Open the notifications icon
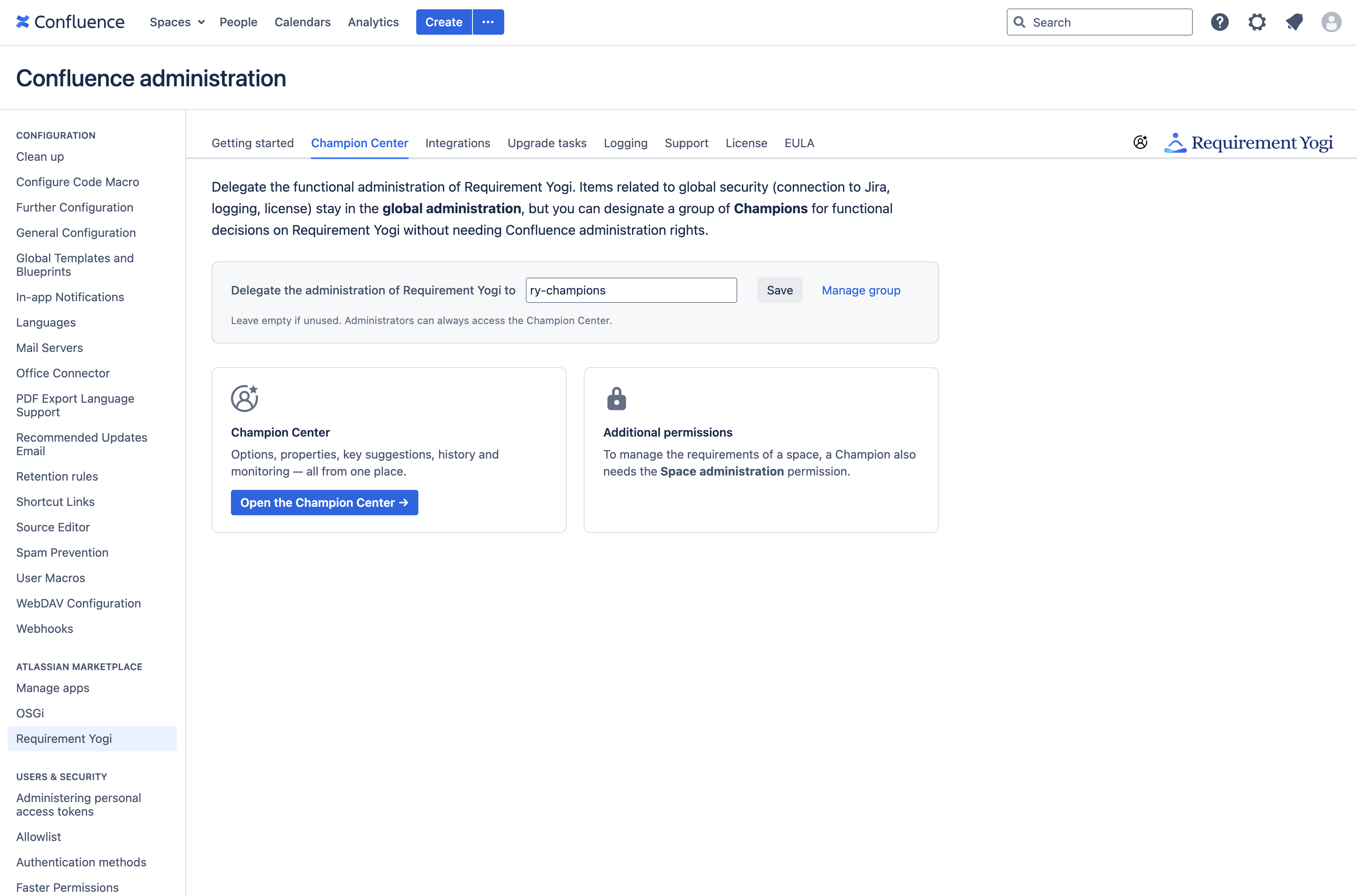The width and height of the screenshot is (1357, 896). point(1294,22)
